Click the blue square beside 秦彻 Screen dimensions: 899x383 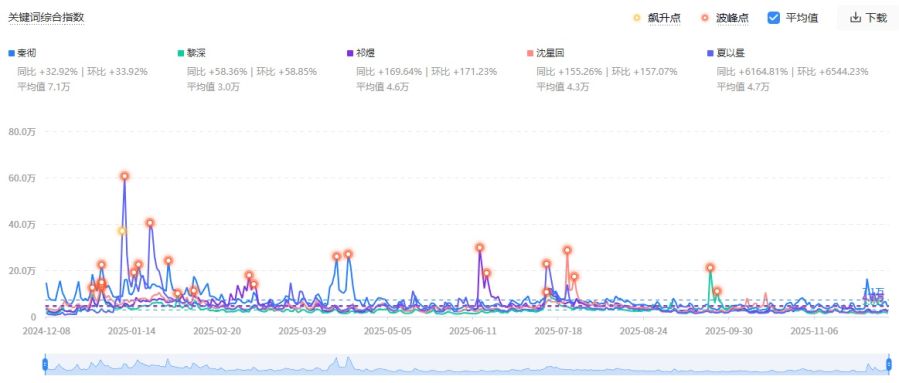(x=11, y=53)
